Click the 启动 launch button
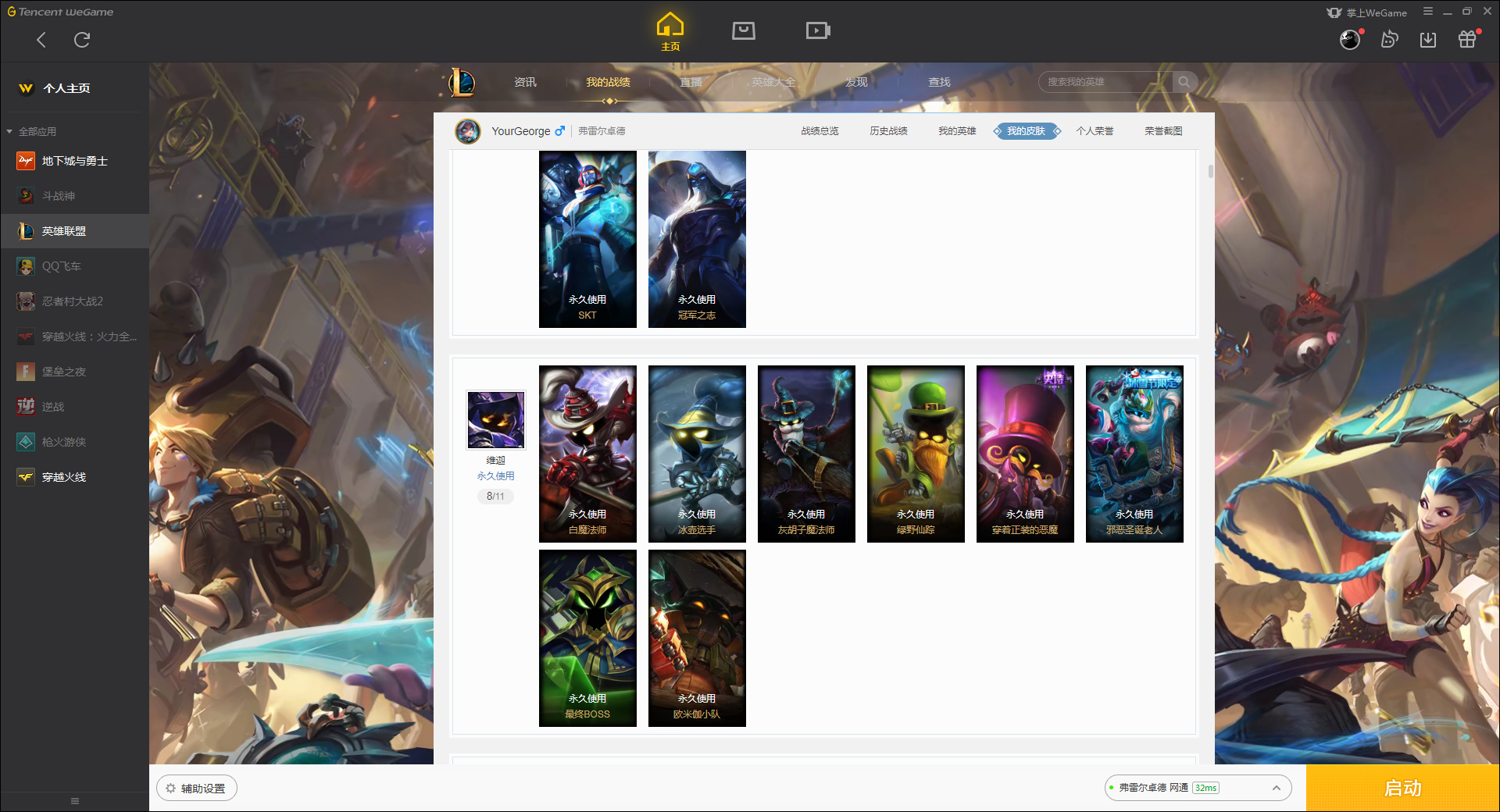1500x812 pixels. pos(1402,788)
